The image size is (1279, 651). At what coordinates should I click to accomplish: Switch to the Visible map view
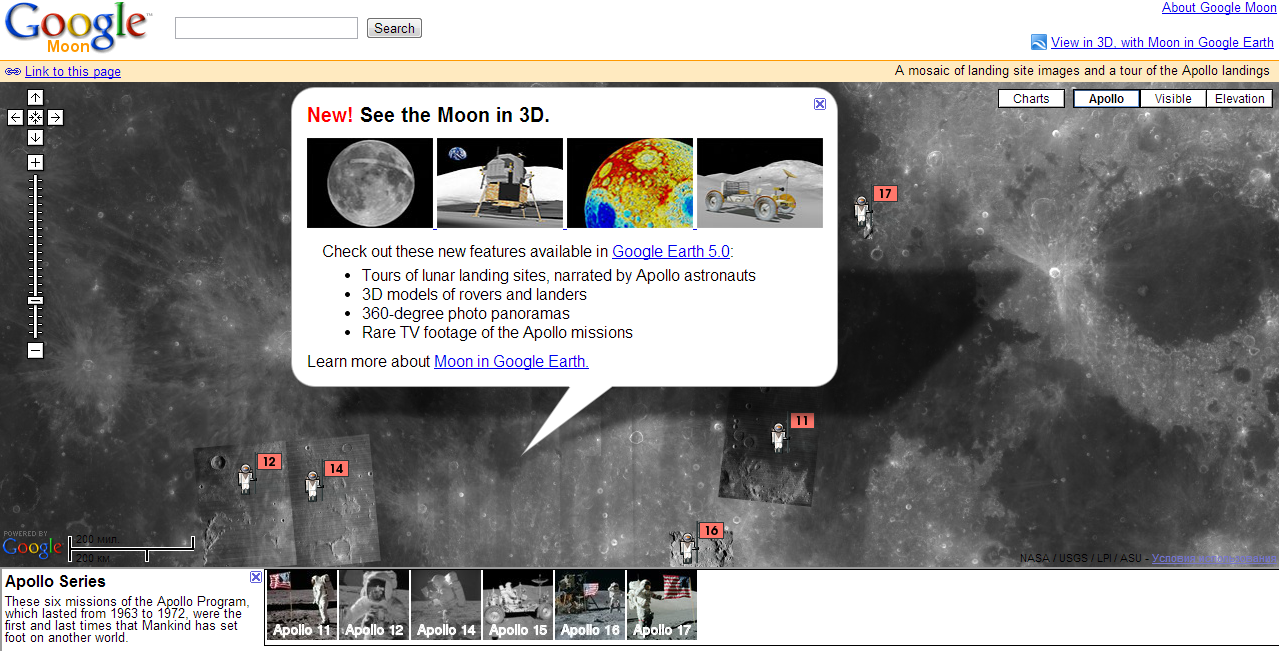pos(1173,98)
